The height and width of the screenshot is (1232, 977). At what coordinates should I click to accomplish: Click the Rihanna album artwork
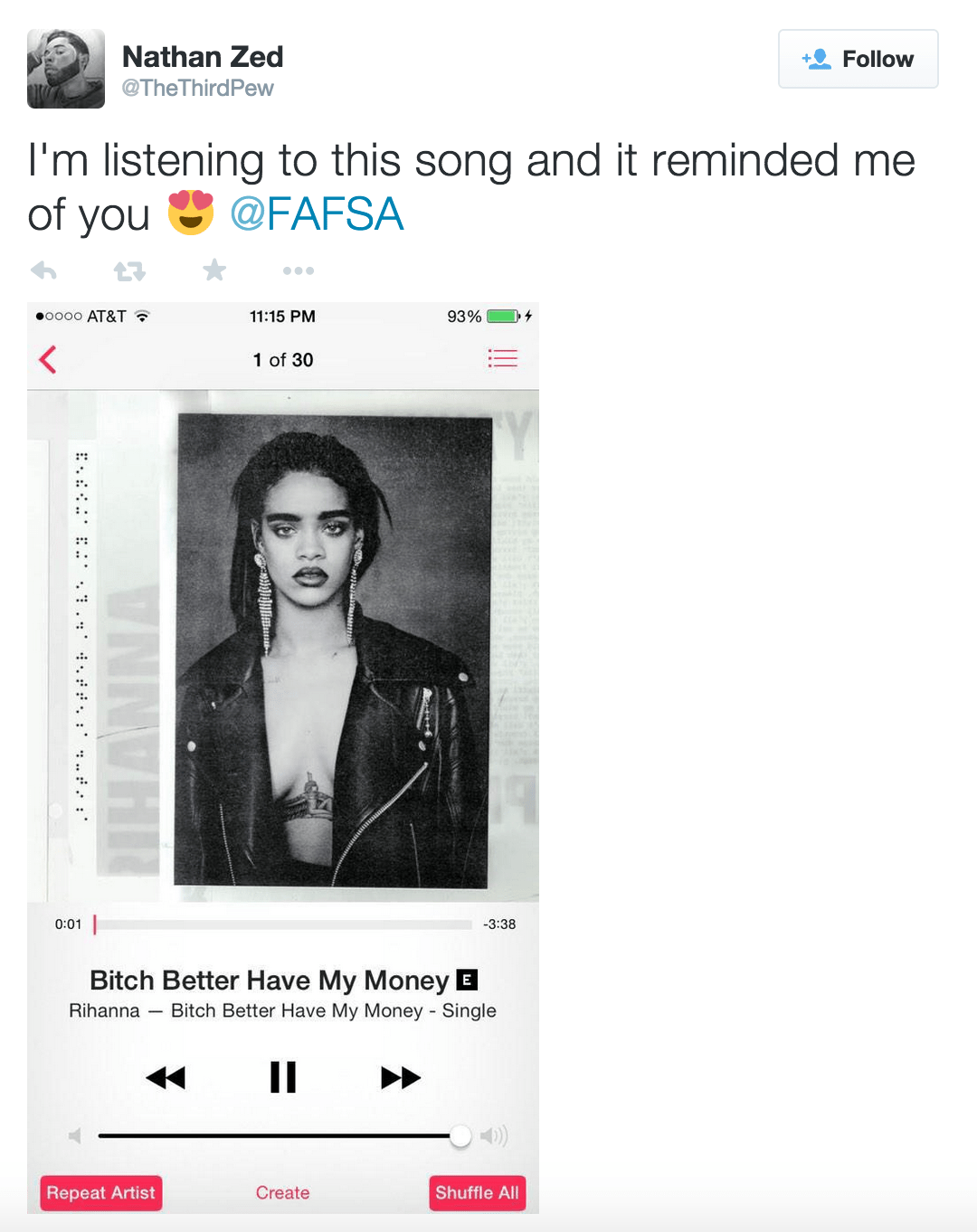[x=283, y=646]
